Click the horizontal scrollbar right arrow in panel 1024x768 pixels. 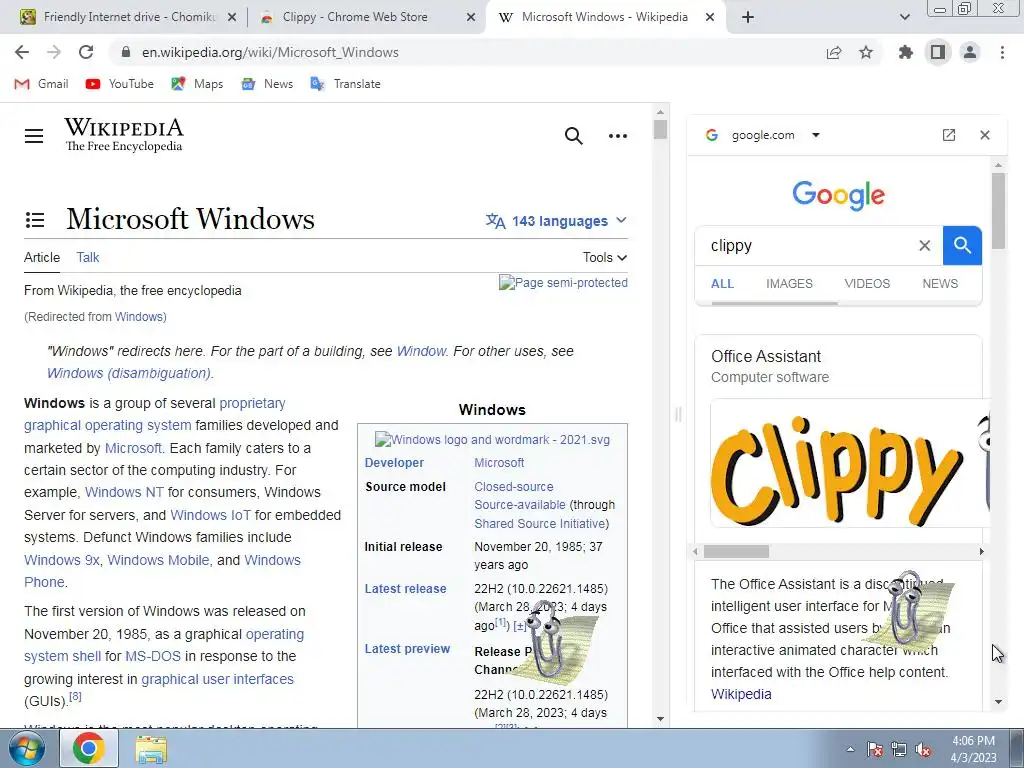pyautogui.click(x=981, y=552)
